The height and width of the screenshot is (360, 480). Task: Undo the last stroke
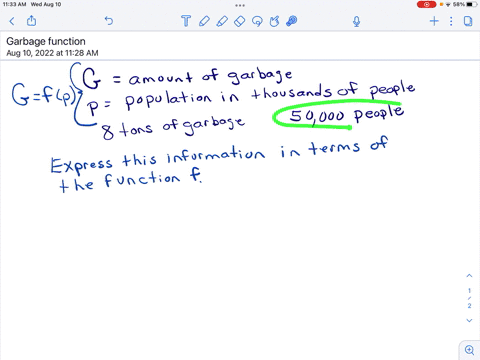click(x=109, y=21)
